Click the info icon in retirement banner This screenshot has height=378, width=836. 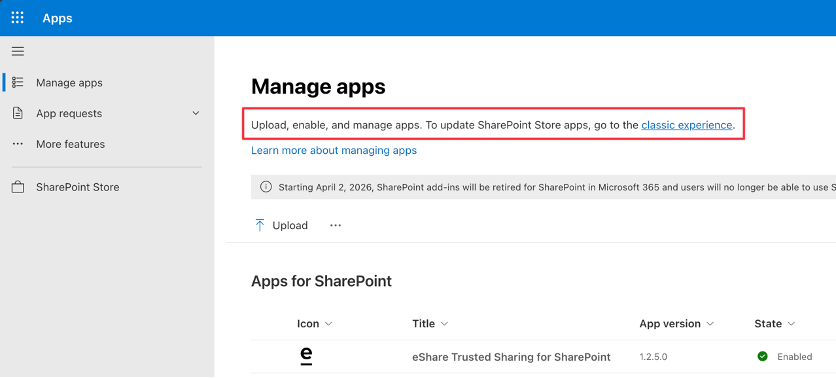265,187
